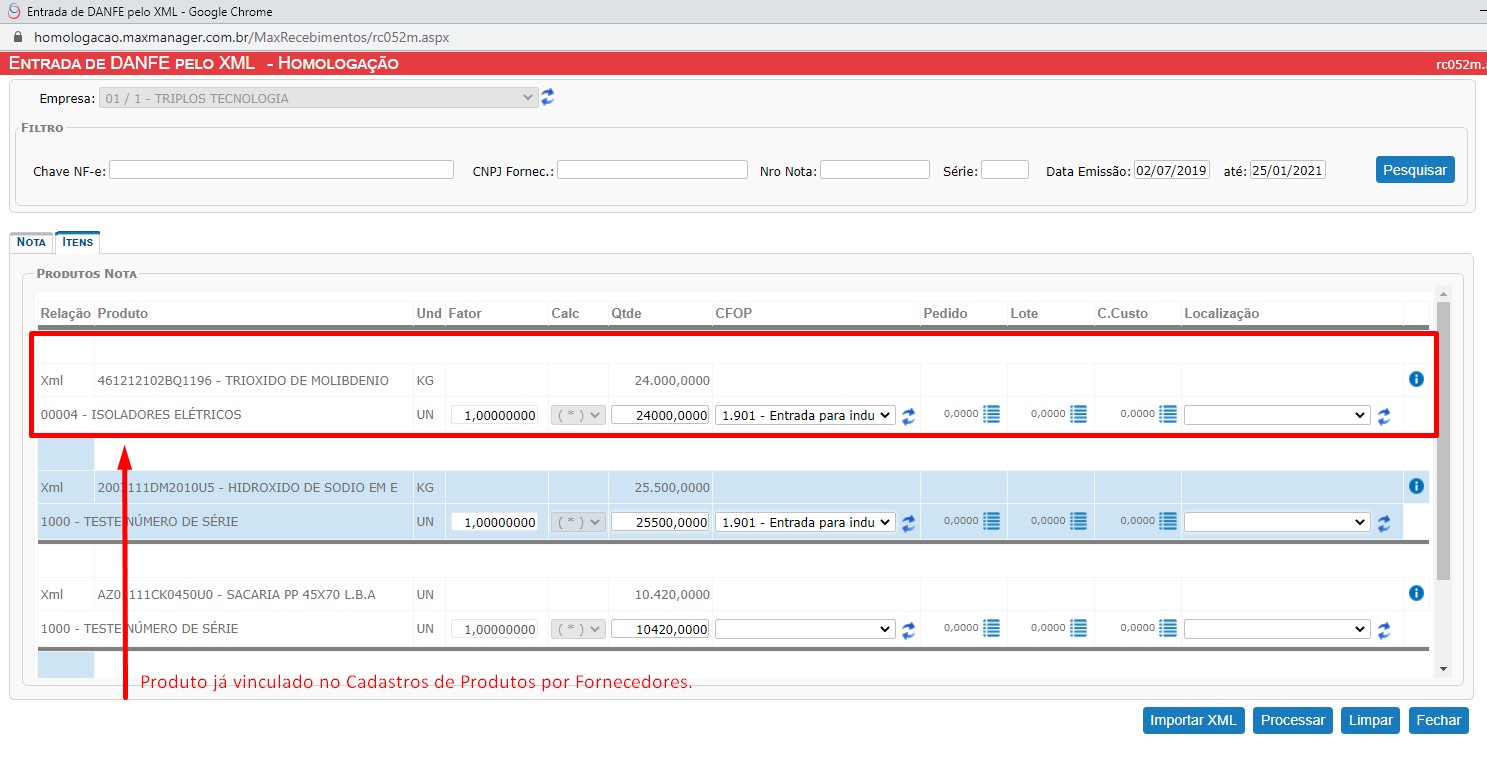The width and height of the screenshot is (1487, 758).
Task: Open C.Custo list in 10420,0000 quantity row
Action: [1167, 628]
